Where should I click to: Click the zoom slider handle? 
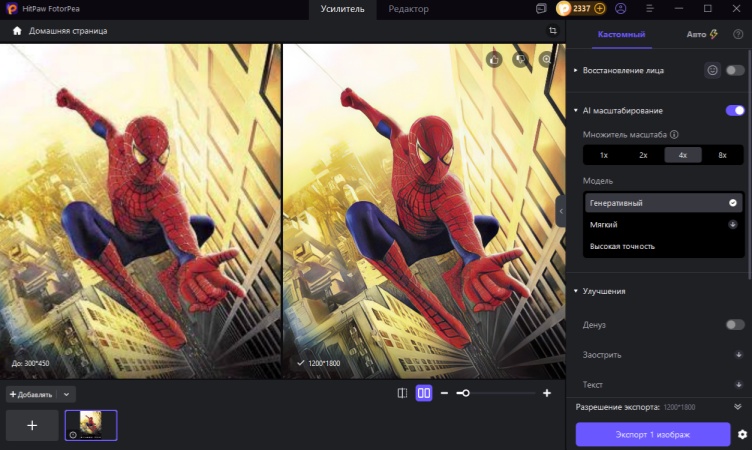(x=465, y=393)
